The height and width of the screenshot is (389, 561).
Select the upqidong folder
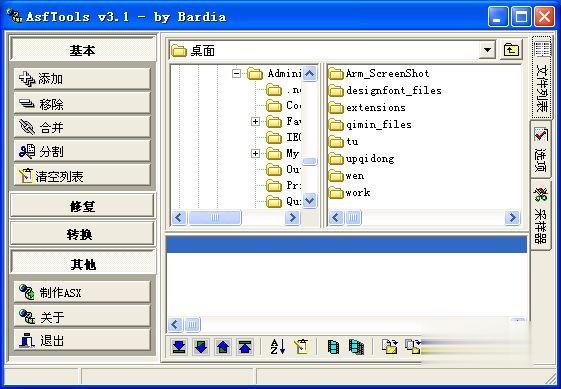click(x=361, y=159)
